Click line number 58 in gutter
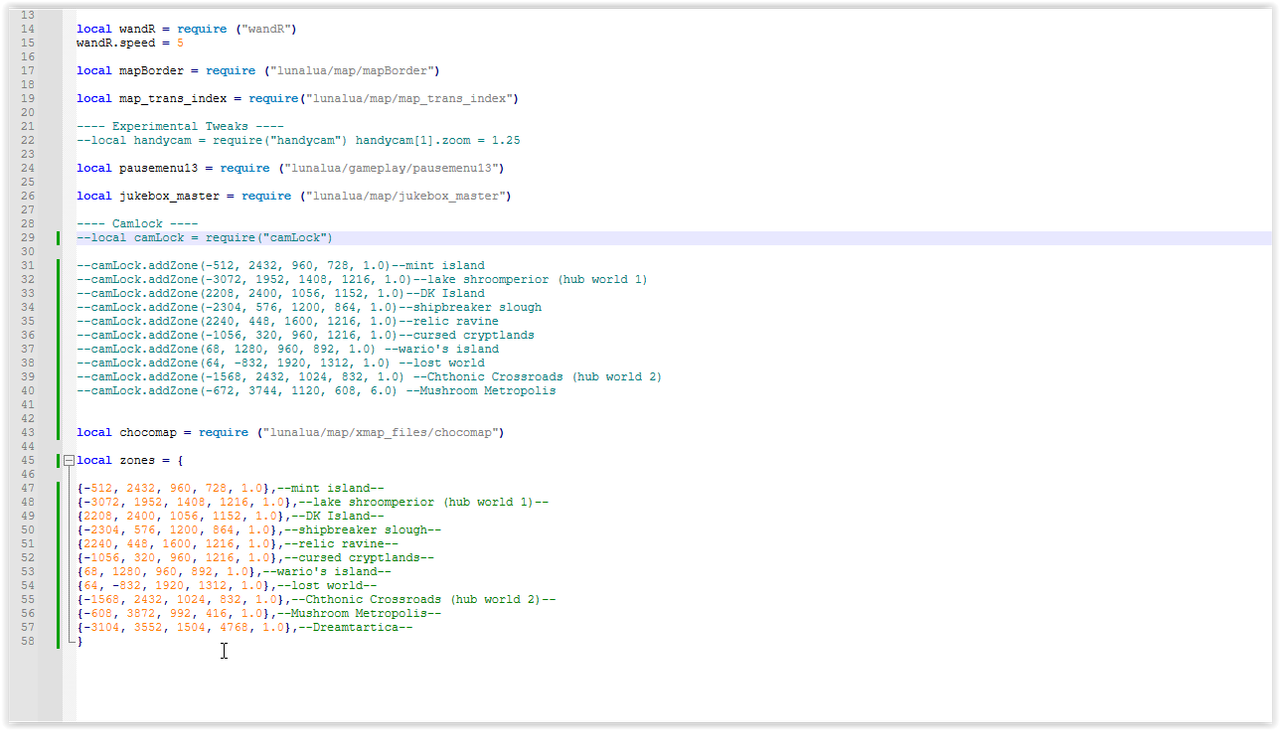The height and width of the screenshot is (730, 1280). point(27,641)
